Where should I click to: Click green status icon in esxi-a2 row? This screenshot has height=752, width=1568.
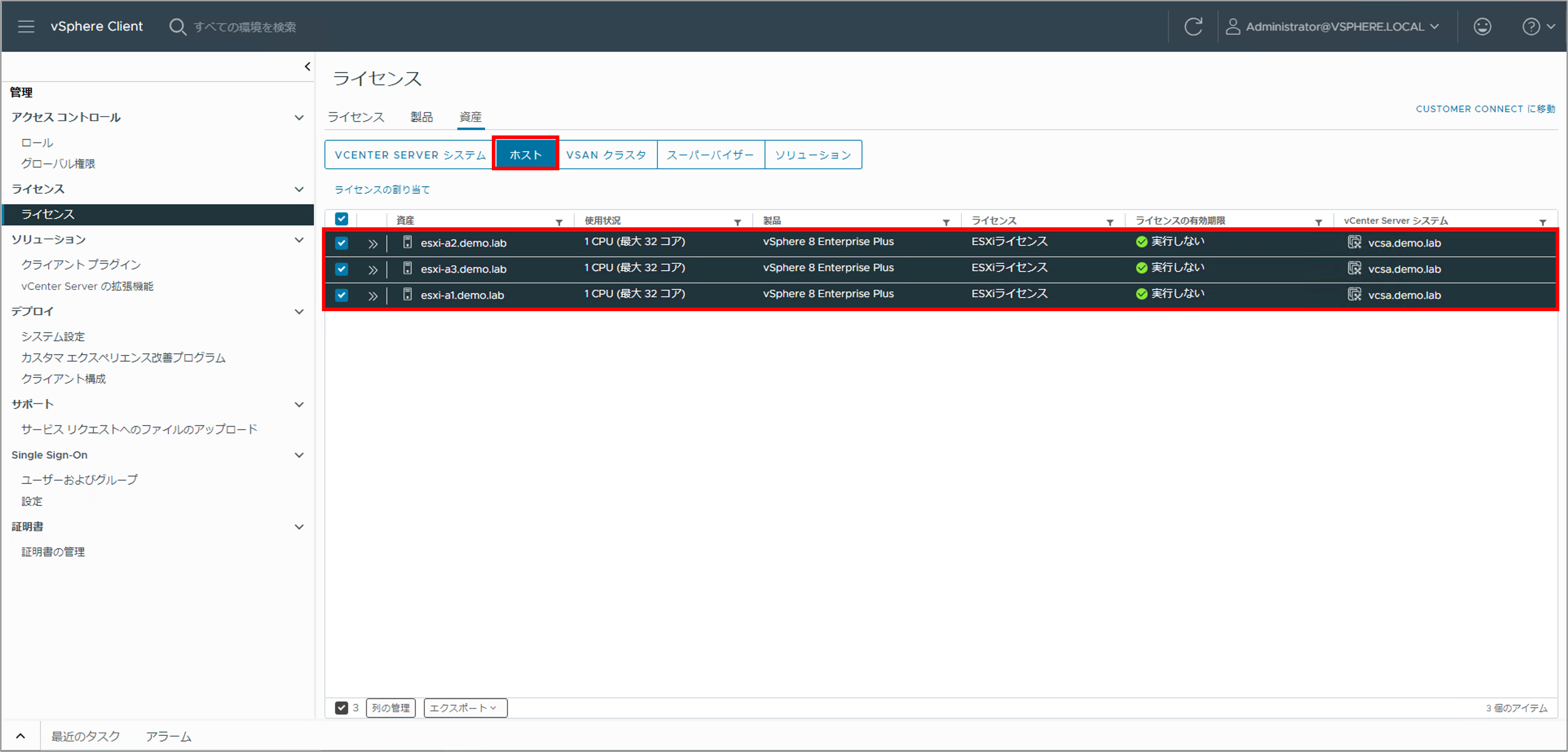click(1141, 242)
